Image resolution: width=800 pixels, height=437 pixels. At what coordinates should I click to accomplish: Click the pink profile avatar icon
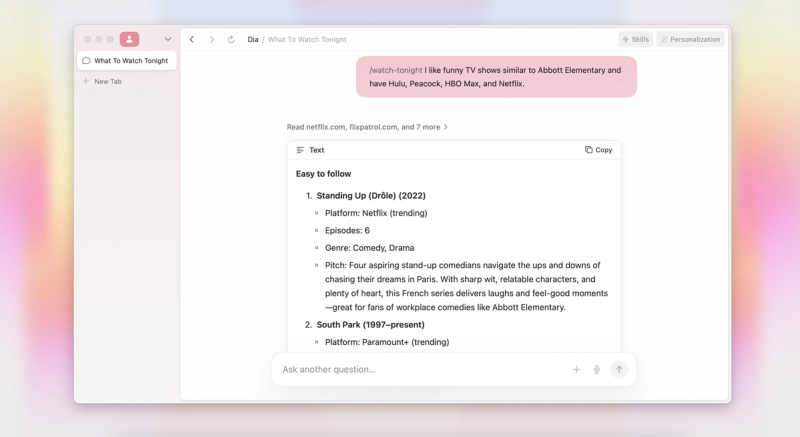(x=130, y=39)
